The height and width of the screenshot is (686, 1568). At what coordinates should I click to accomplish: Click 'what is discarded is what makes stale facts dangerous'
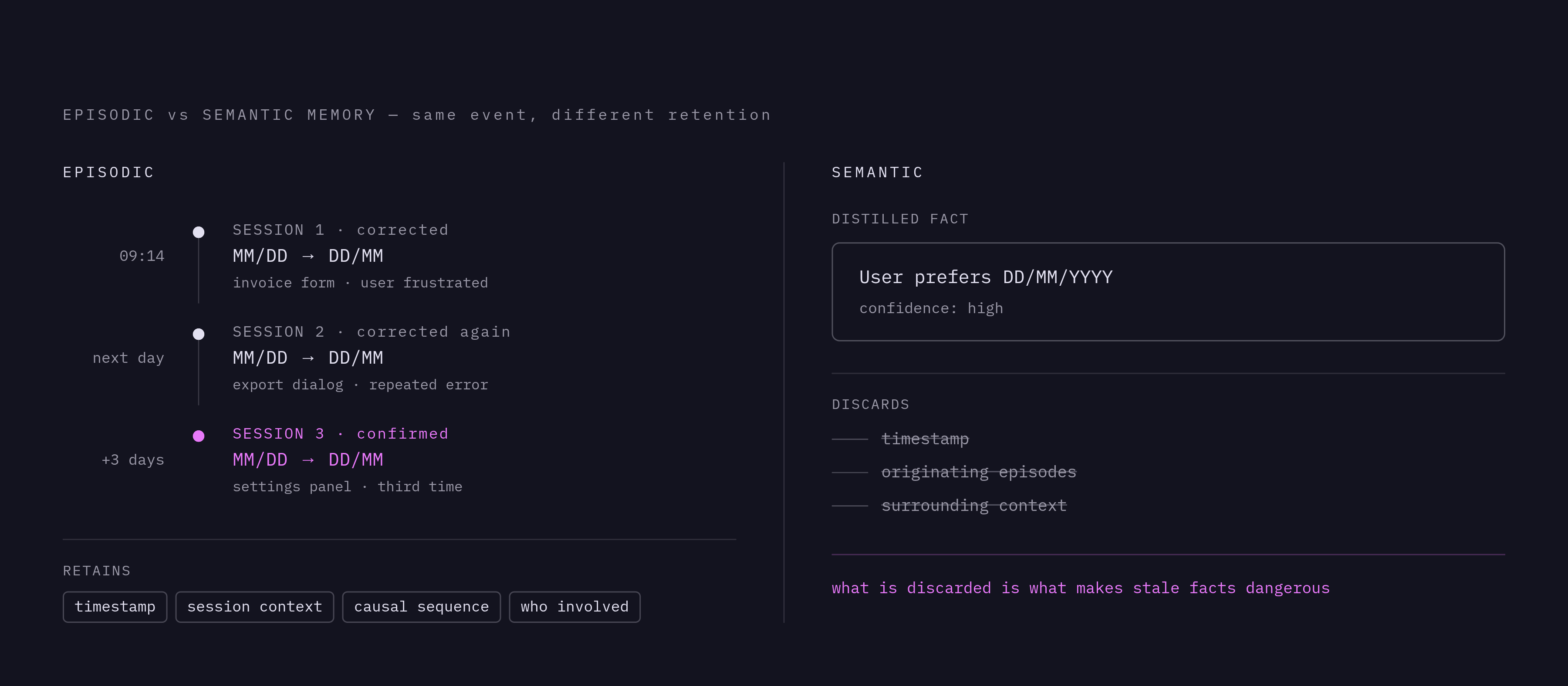(1081, 588)
